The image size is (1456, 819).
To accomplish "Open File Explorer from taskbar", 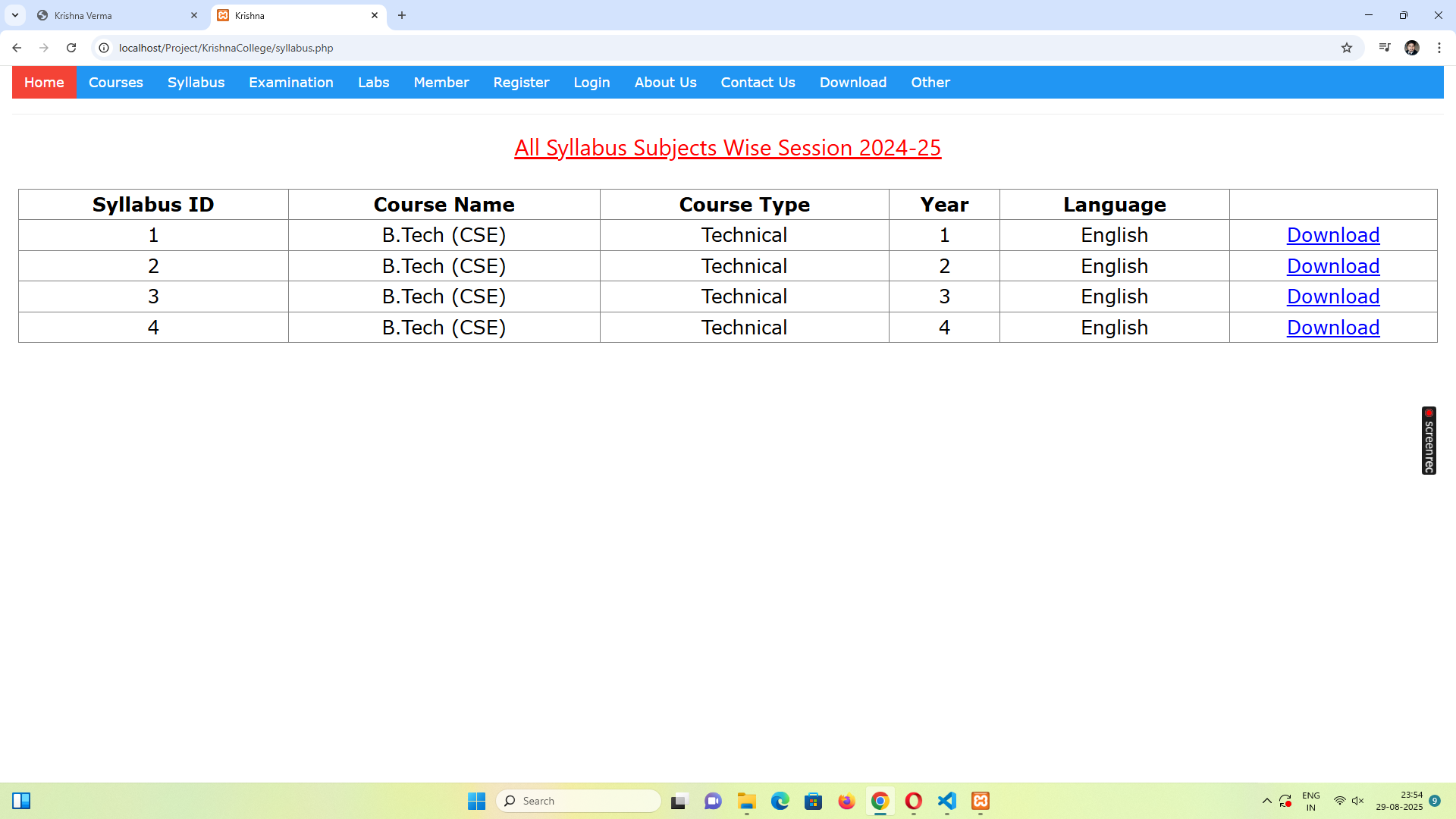I will pos(747,801).
